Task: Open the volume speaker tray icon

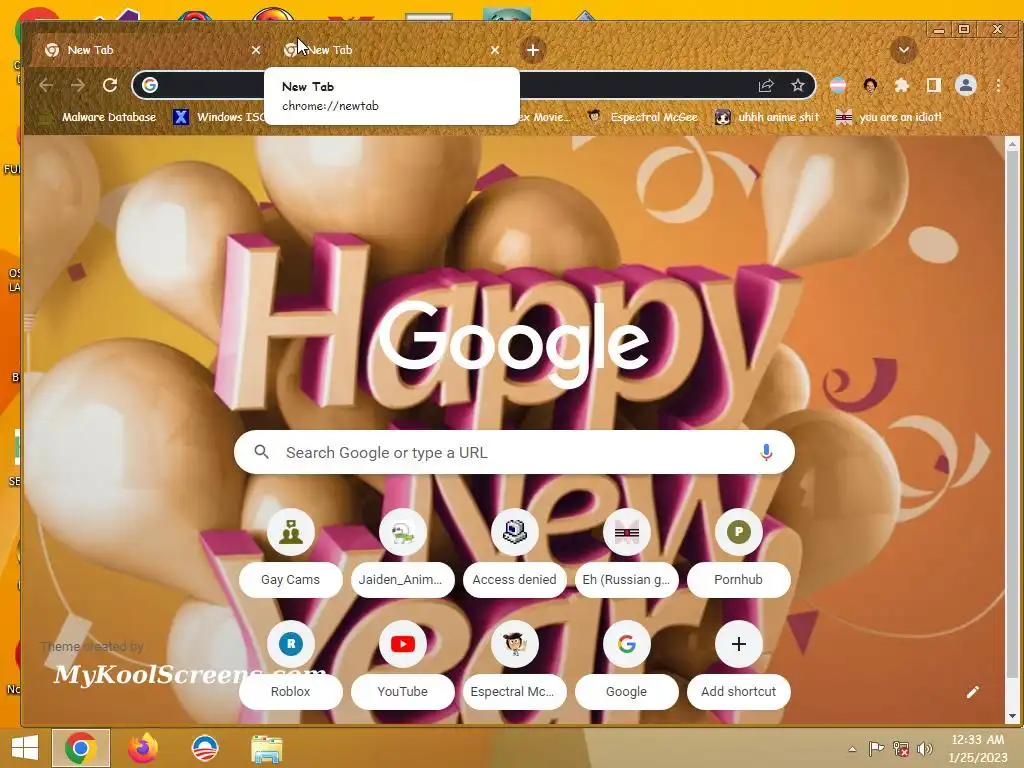Action: pyautogui.click(x=925, y=749)
